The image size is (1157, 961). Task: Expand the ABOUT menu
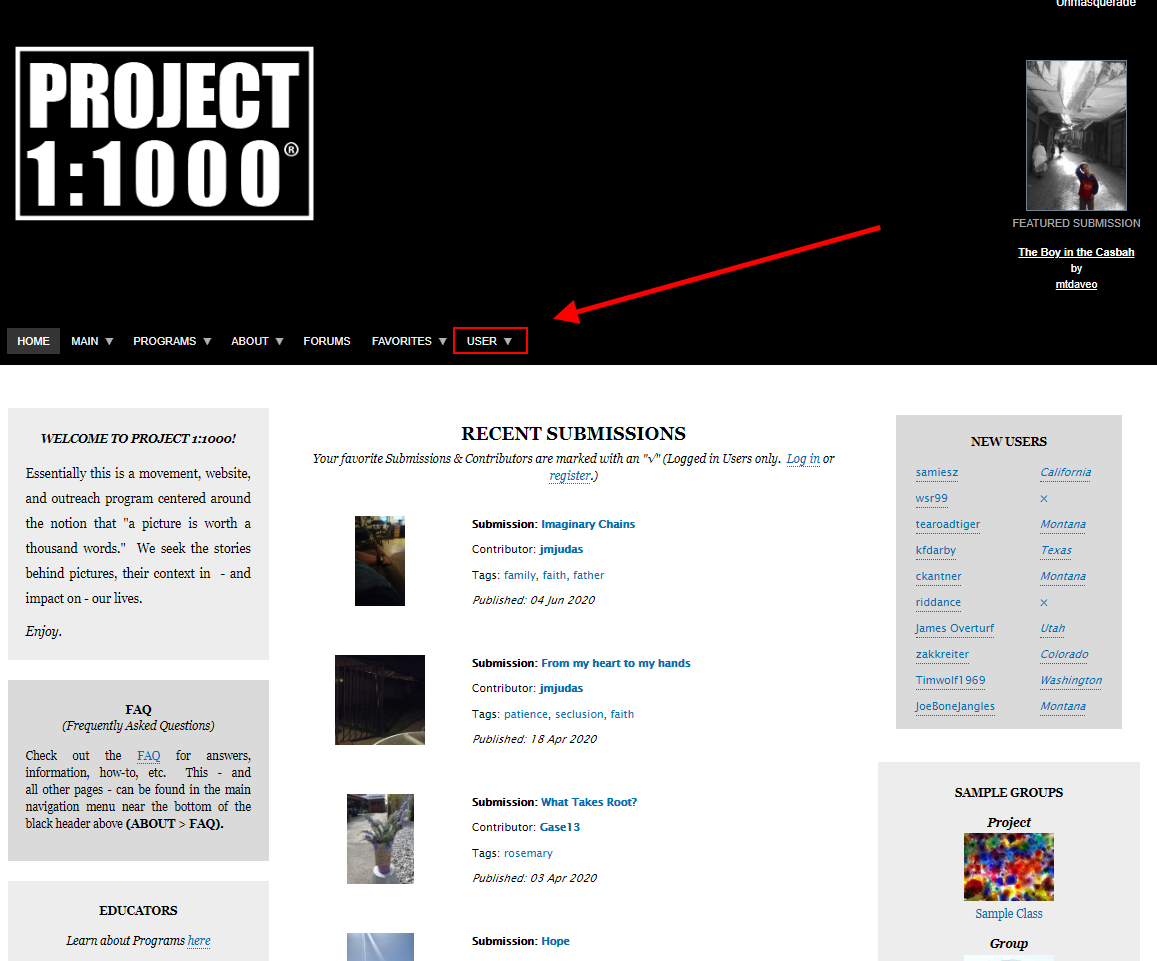pyautogui.click(x=257, y=341)
